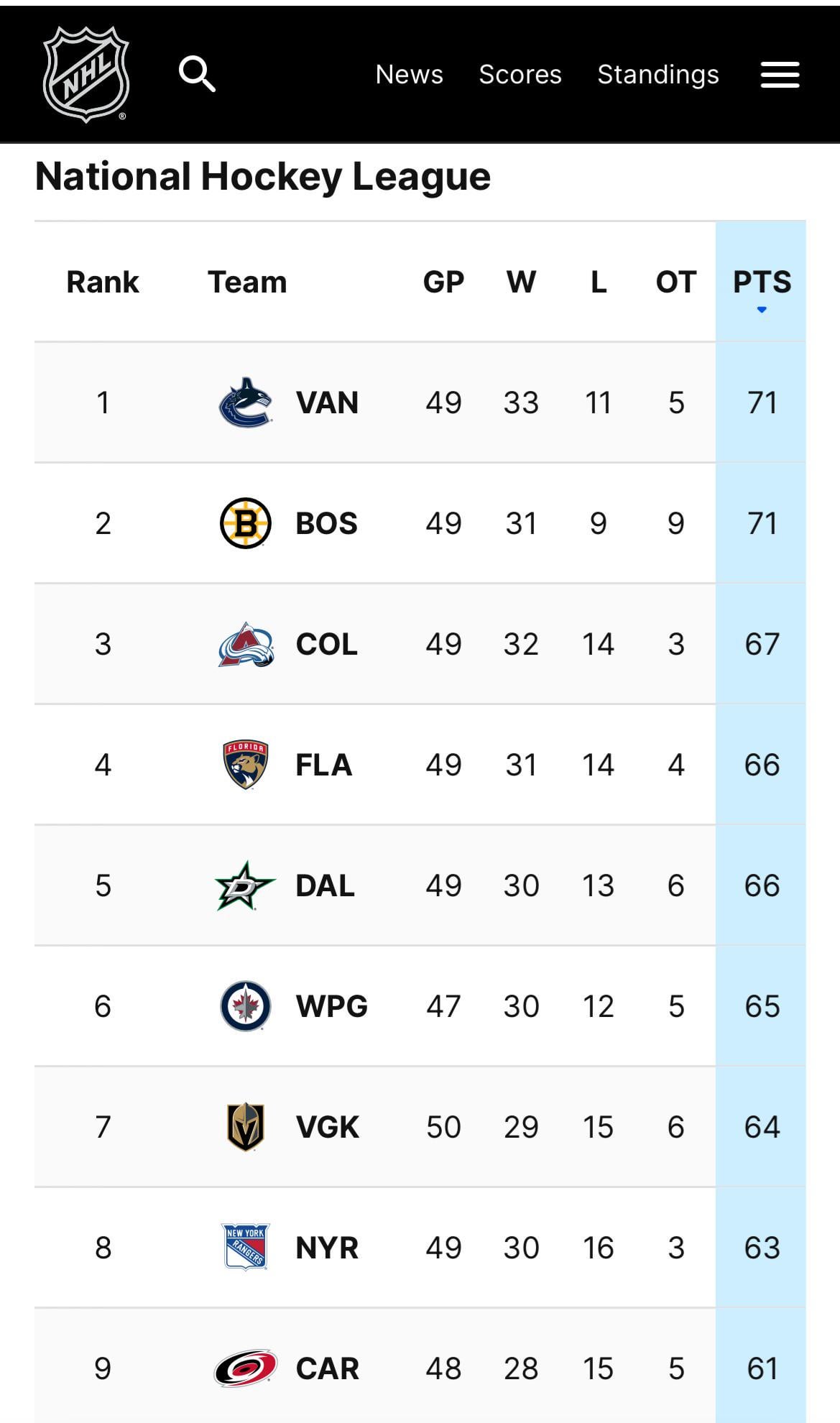This screenshot has height=1423, width=840.
Task: Sort standings by the GP column
Action: coord(443,282)
